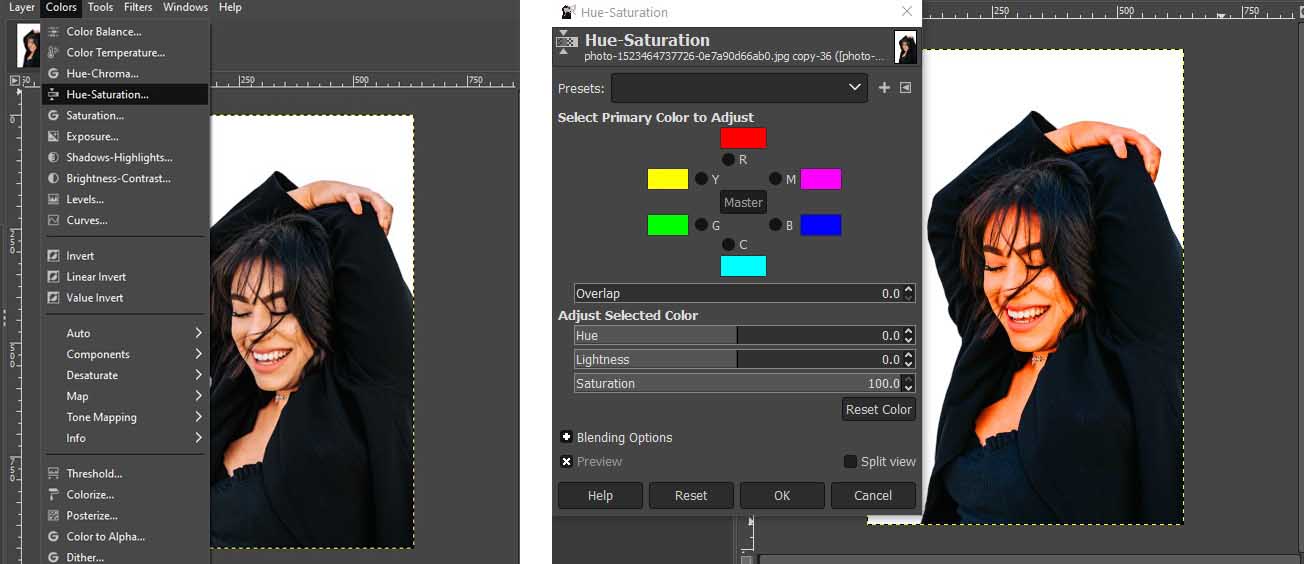The image size is (1304, 564).
Task: Click the Hue-Chroma G icon
Action: (x=54, y=74)
